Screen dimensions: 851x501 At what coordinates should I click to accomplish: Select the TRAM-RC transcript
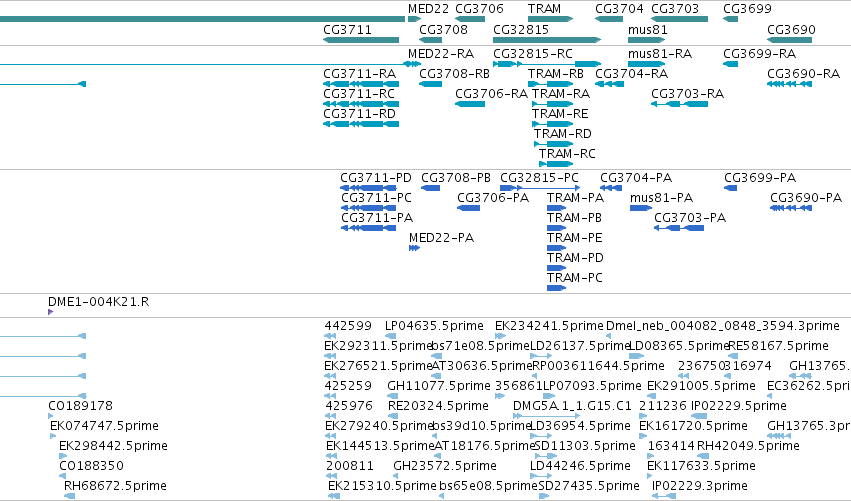click(x=567, y=154)
